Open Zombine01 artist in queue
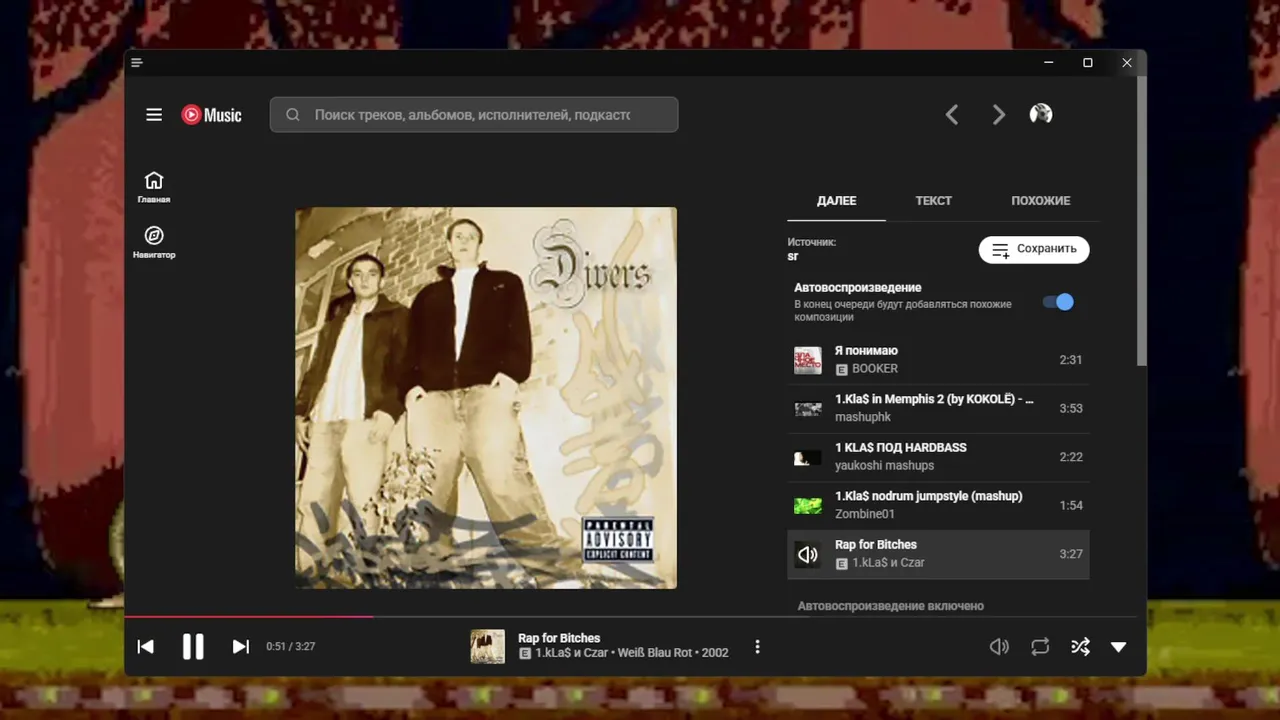The height and width of the screenshot is (720, 1280). 865,514
